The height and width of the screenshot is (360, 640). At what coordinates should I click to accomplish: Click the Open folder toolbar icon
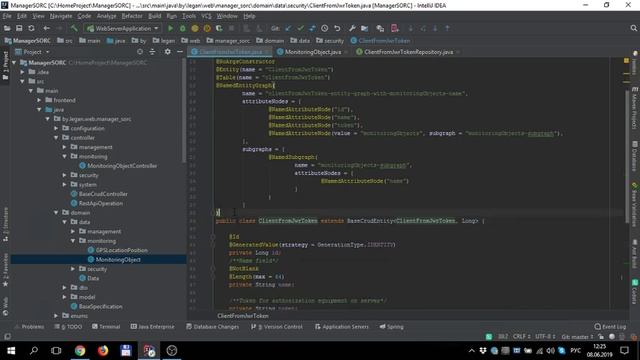(x=7, y=28)
